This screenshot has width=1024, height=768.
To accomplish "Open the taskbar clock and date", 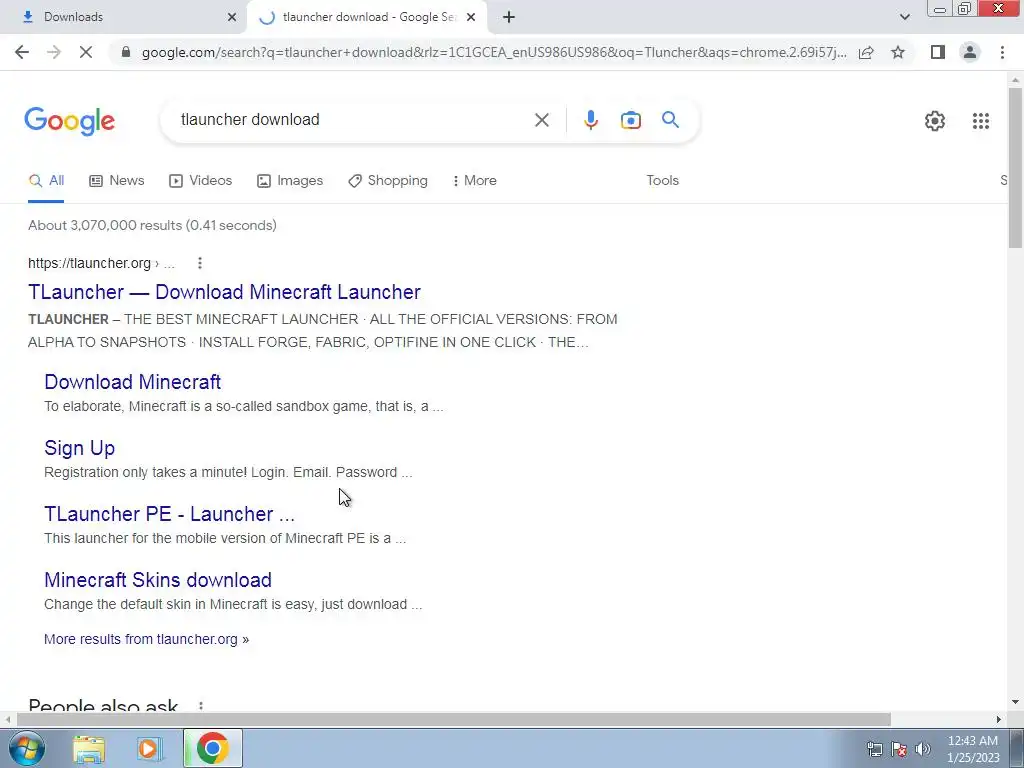I will click(x=973, y=749).
